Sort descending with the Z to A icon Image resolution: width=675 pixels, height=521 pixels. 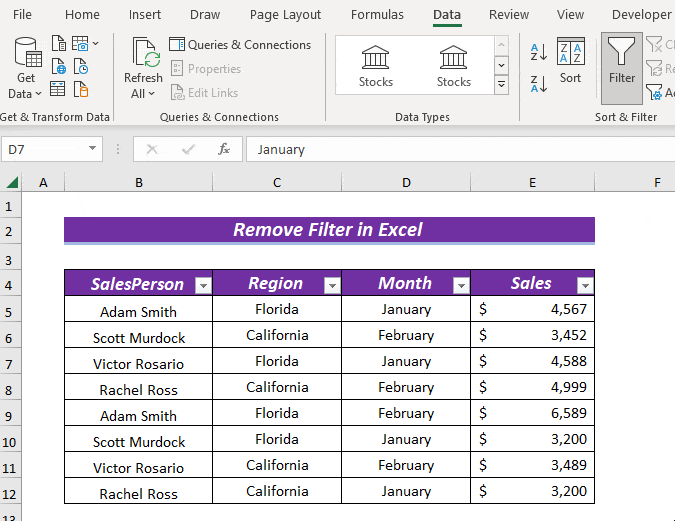pos(538,84)
